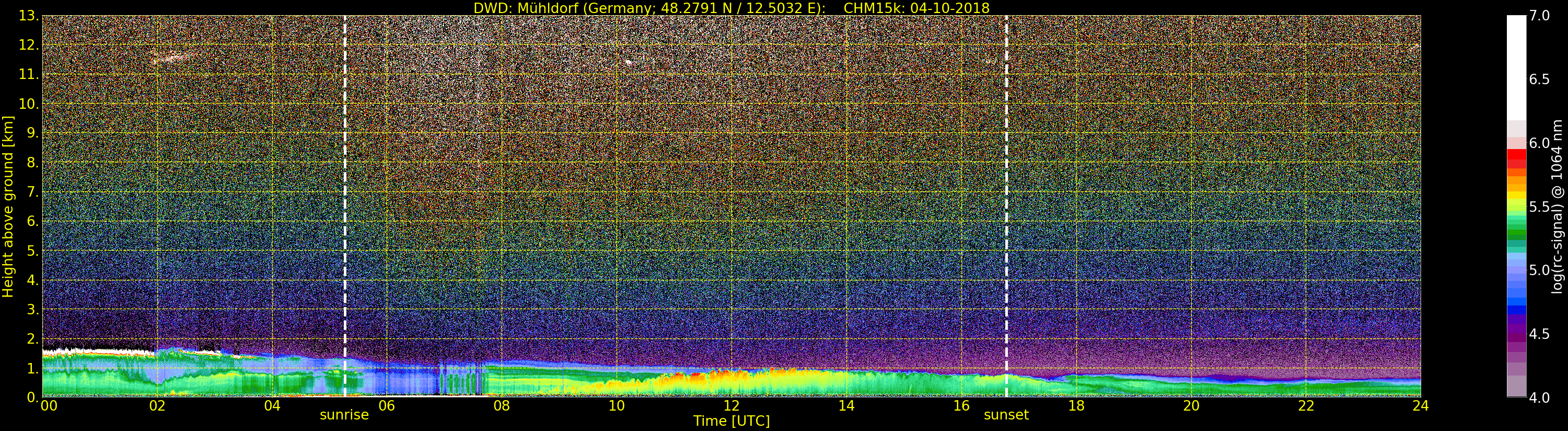Screen dimensions: 1568x431
Task: Click the colorbar tick label '5.5'
Action: pos(1540,207)
